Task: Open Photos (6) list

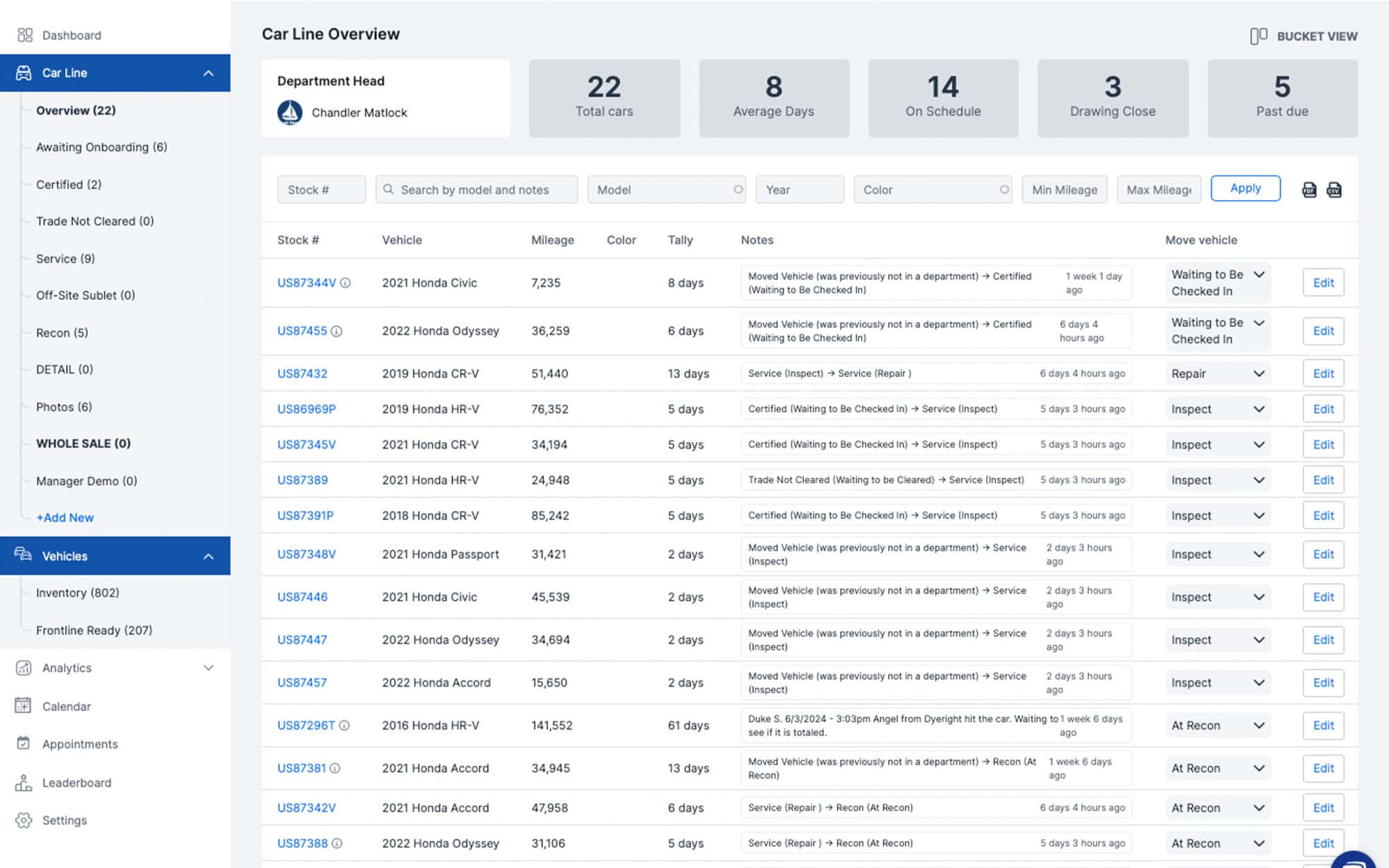Action: pos(64,407)
